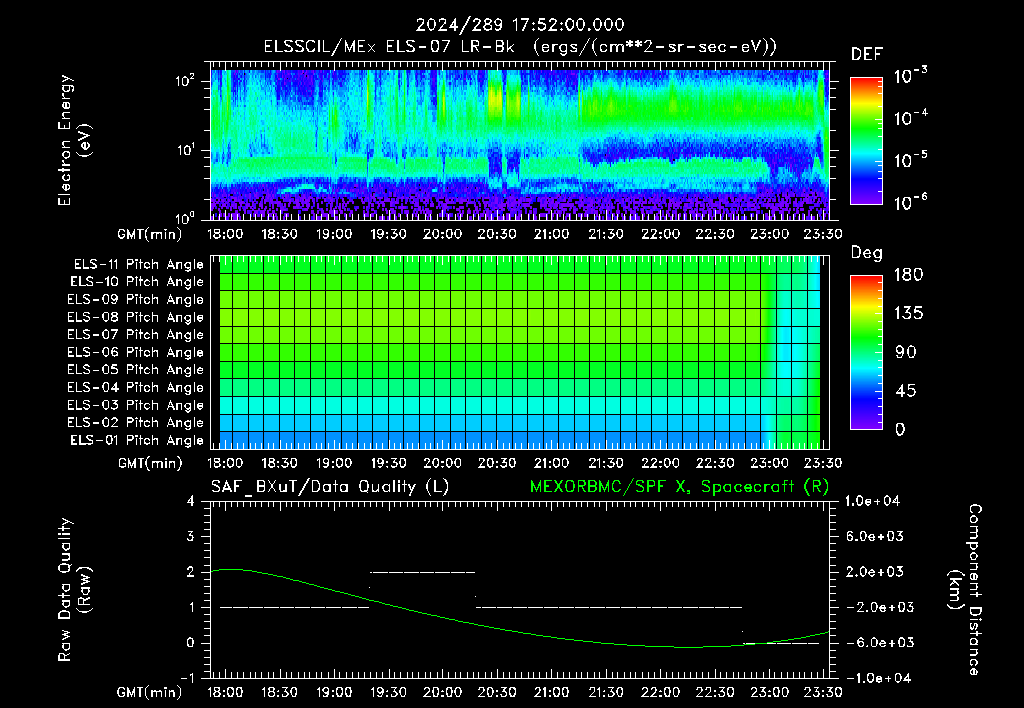Viewport: 1024px width, 708px height.
Task: Click the 20:30 tick under the spectrogram
Action: click(x=497, y=234)
